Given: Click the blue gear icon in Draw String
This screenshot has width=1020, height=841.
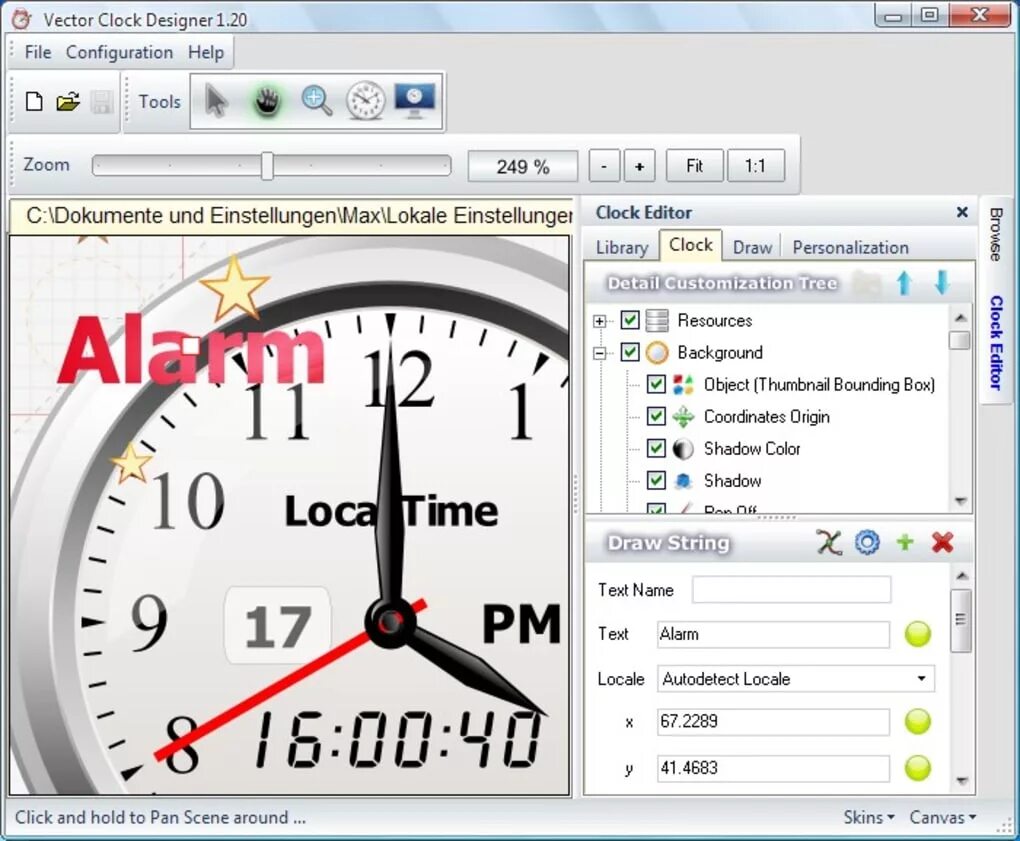Looking at the screenshot, I should 867,542.
